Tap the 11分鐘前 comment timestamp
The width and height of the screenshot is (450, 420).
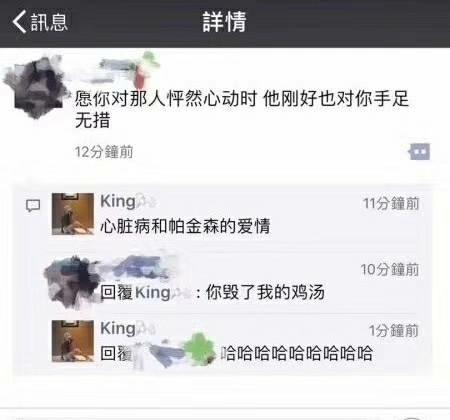391,203
